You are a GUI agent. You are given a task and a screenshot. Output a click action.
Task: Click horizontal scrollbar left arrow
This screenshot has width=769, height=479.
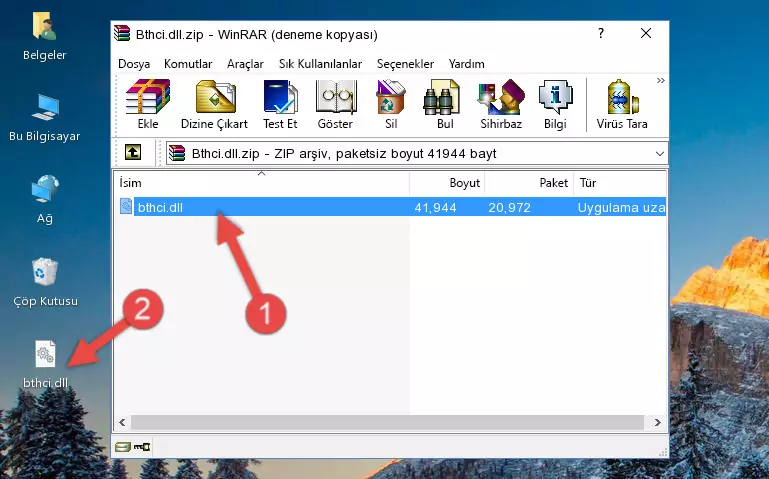click(122, 422)
